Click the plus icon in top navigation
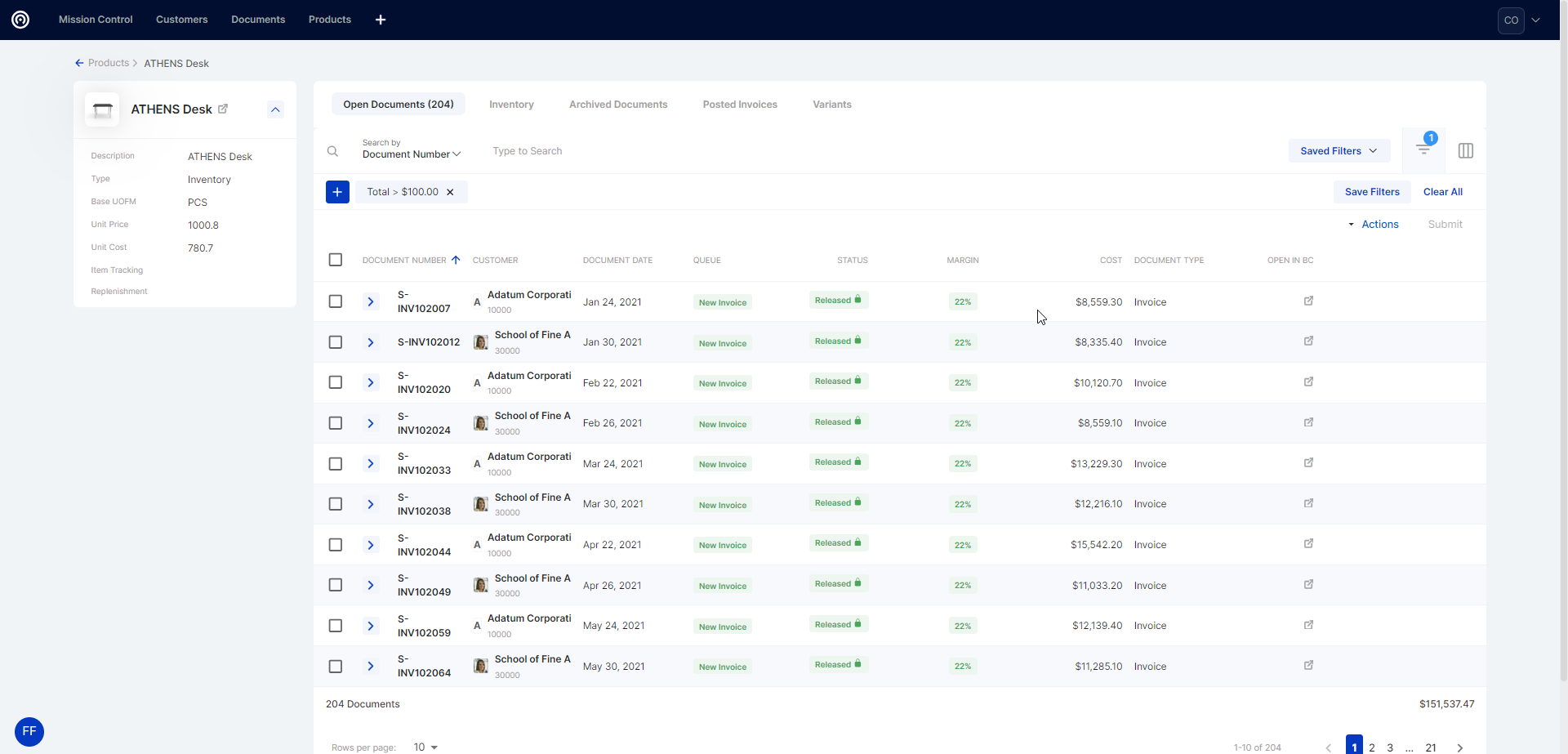The height and width of the screenshot is (754, 1568). click(381, 20)
